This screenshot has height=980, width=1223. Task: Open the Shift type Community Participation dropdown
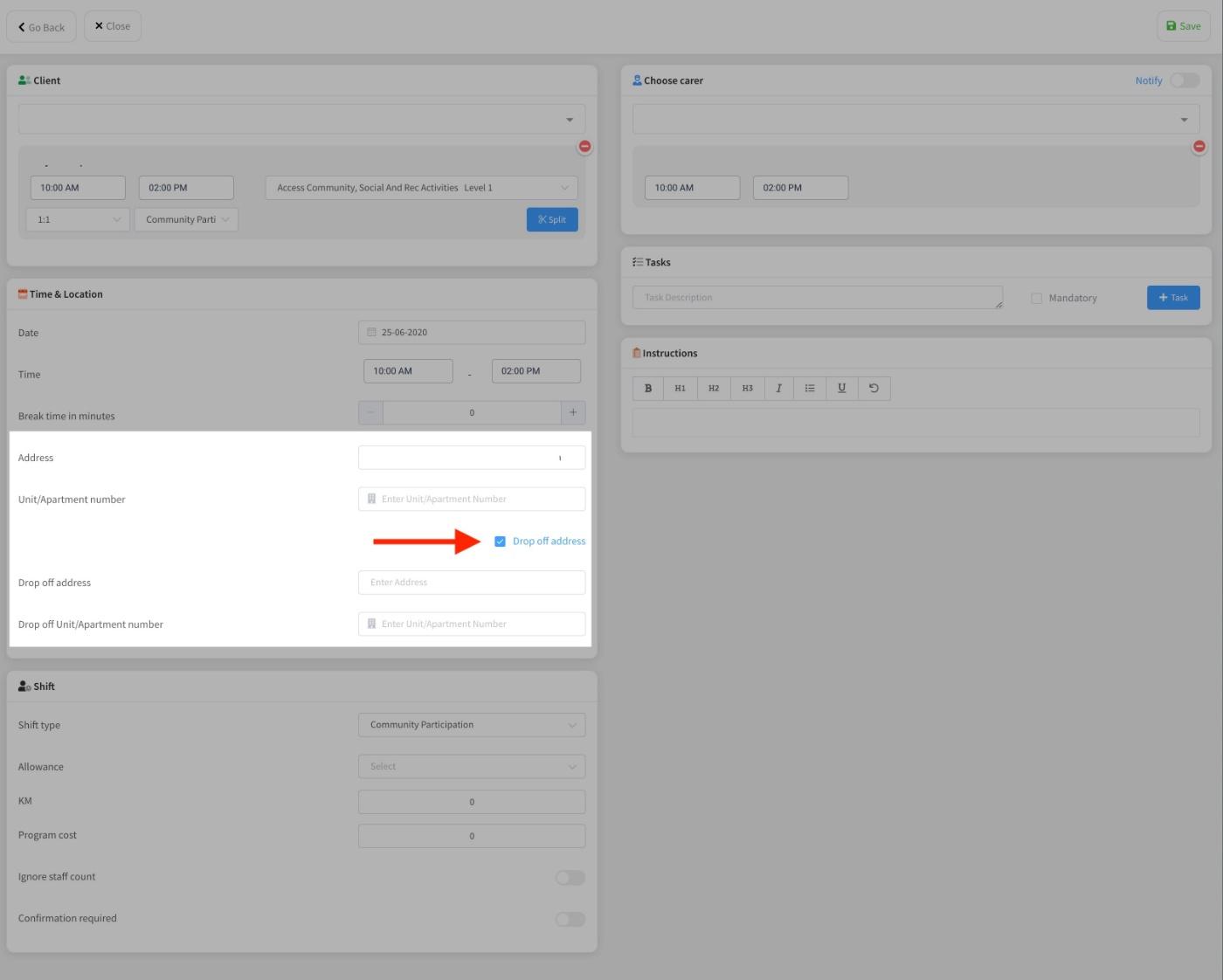point(472,725)
